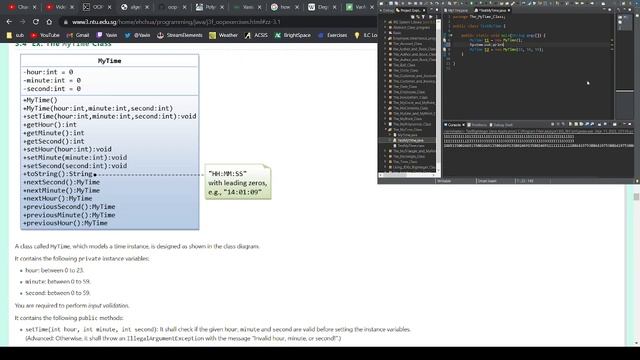Expand the MyTime.java tree node
The width and height of the screenshot is (640, 360).
tap(390, 135)
